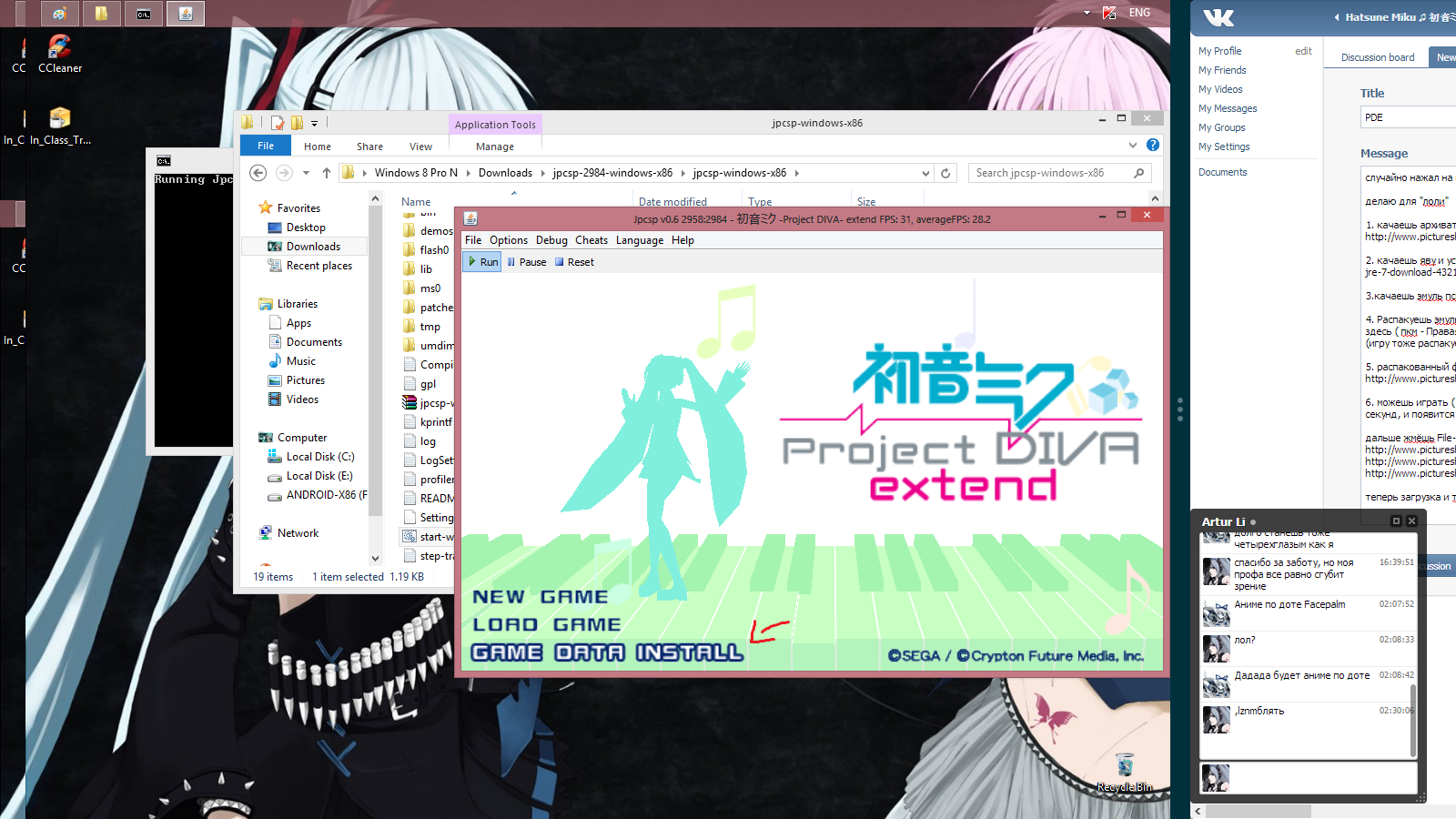Refresh the jpcsp-windows-x86 folder
Image resolution: width=1456 pixels, height=819 pixels.
[945, 173]
